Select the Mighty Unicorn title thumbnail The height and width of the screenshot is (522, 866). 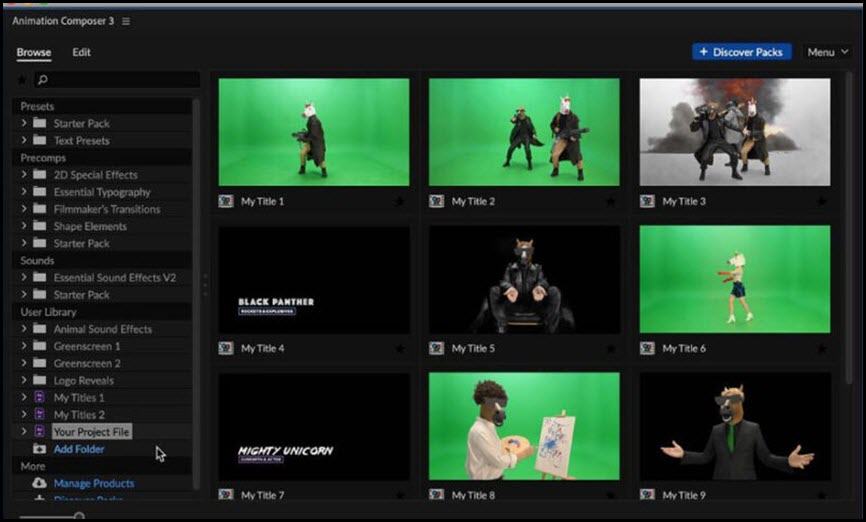pos(314,426)
